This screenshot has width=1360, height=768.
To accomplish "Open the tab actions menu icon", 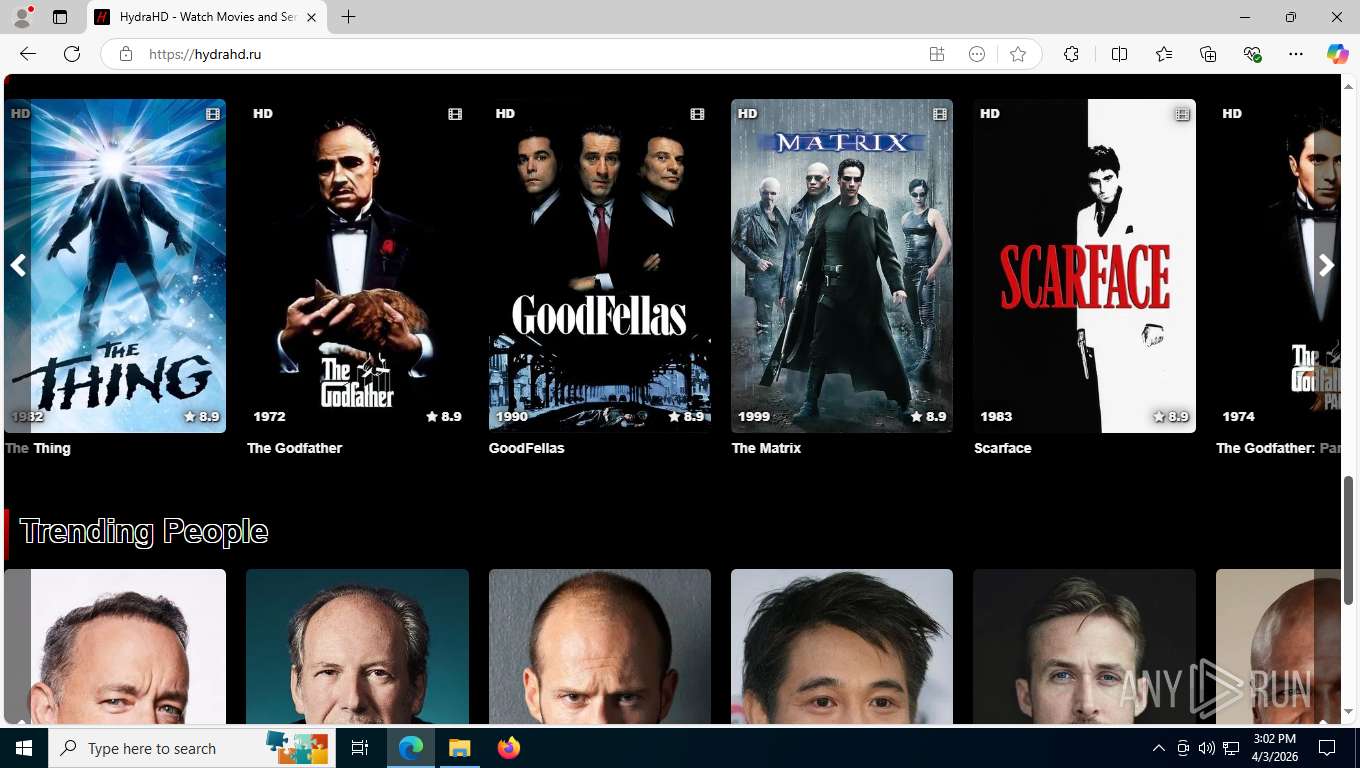I will pos(60,17).
